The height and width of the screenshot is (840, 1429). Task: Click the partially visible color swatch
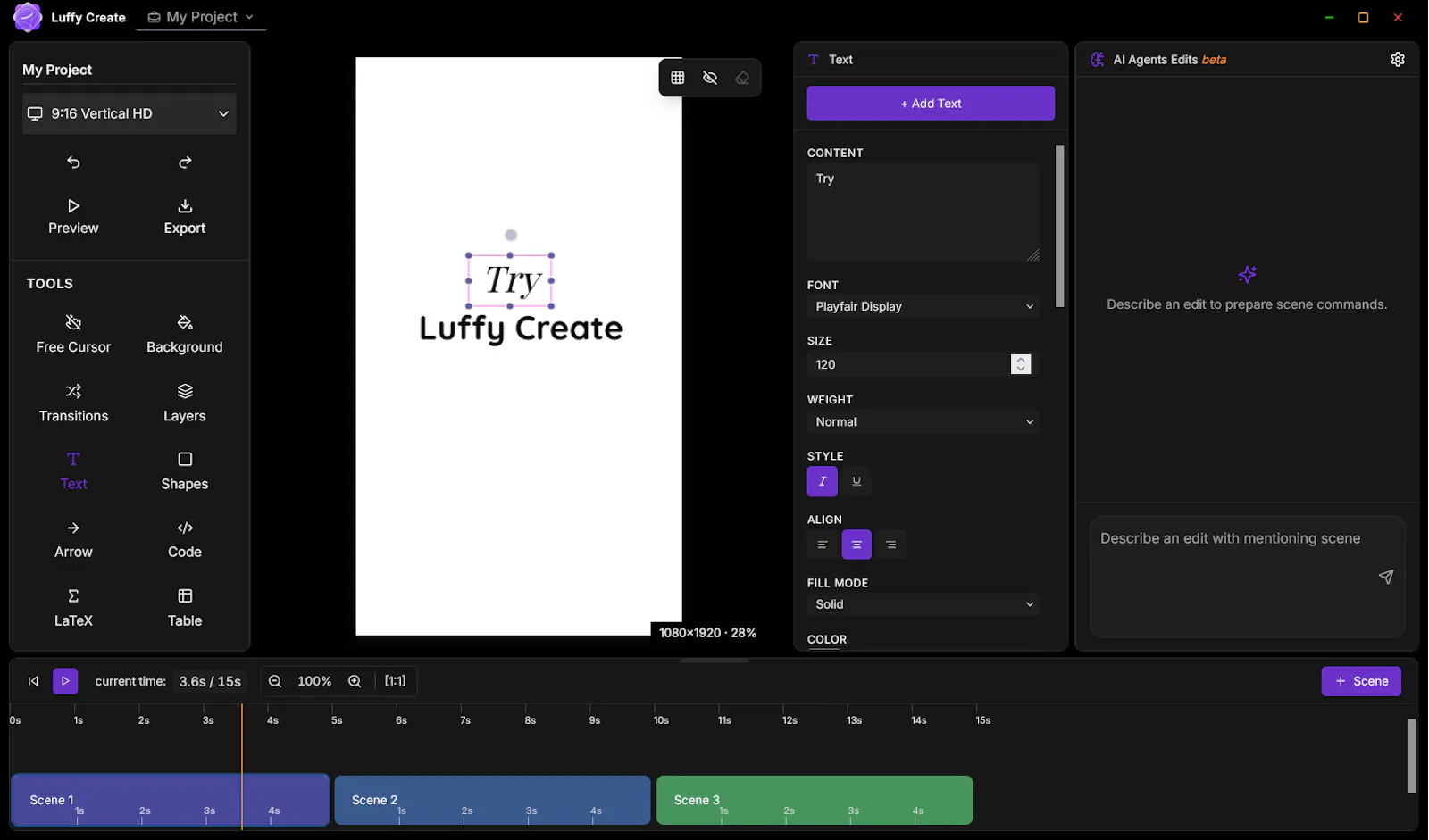click(824, 649)
